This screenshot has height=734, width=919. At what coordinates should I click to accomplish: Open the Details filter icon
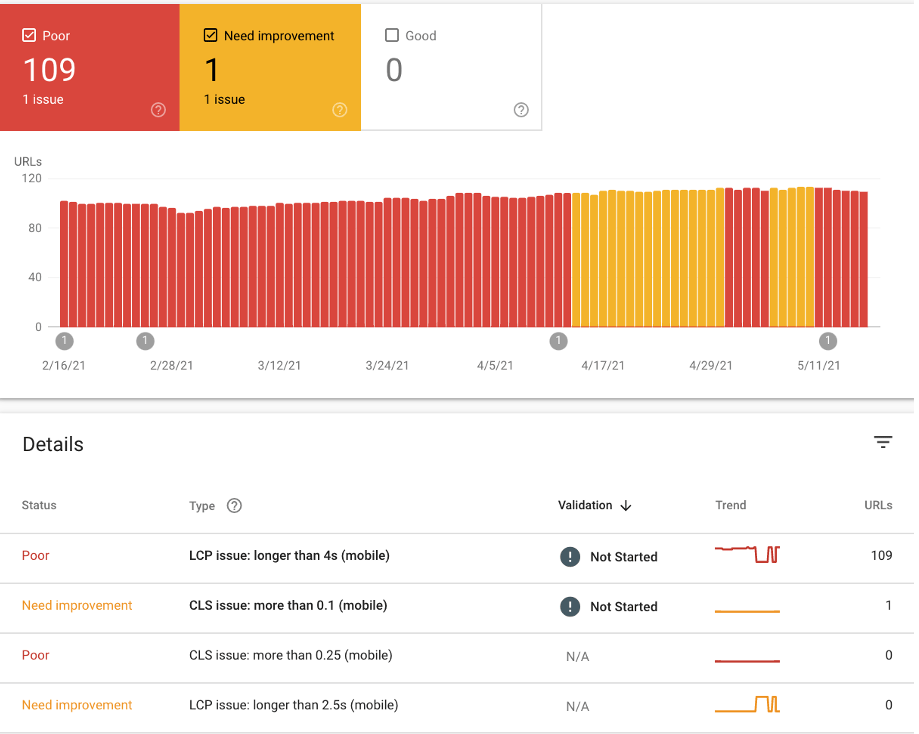[882, 441]
